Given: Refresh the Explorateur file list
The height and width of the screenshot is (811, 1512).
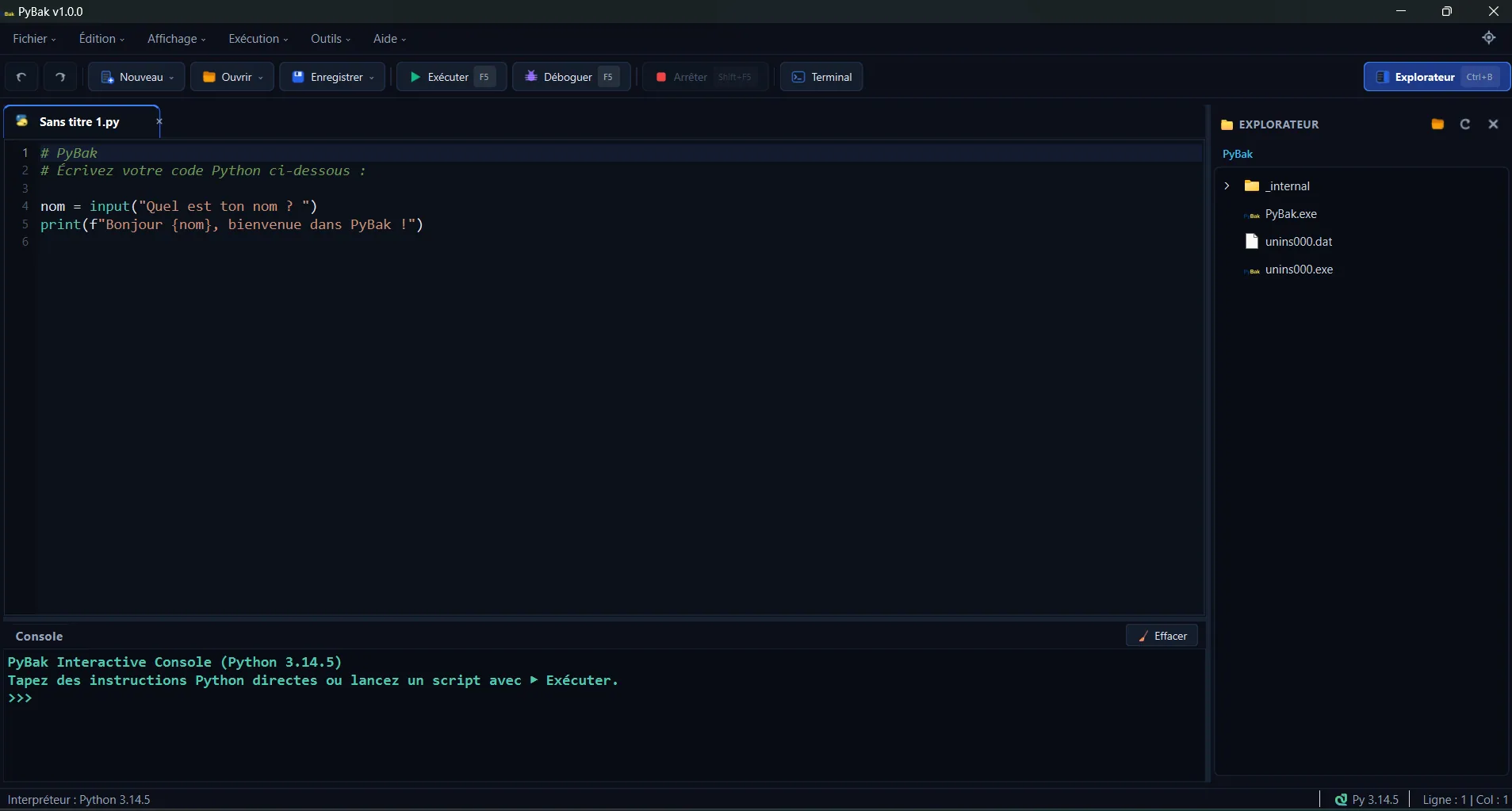Looking at the screenshot, I should [1465, 124].
